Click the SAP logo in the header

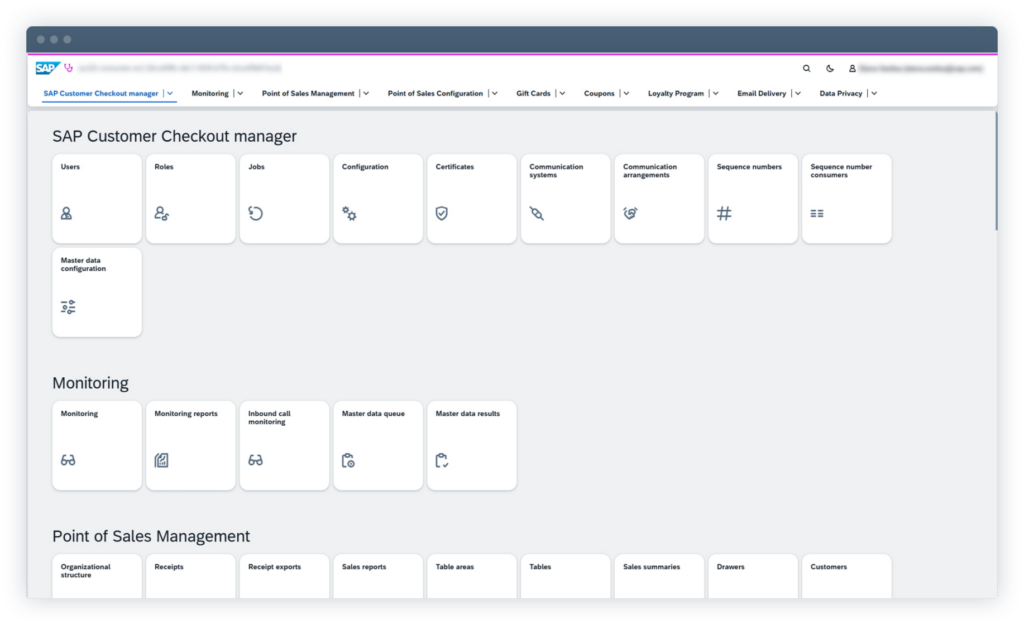(47, 69)
